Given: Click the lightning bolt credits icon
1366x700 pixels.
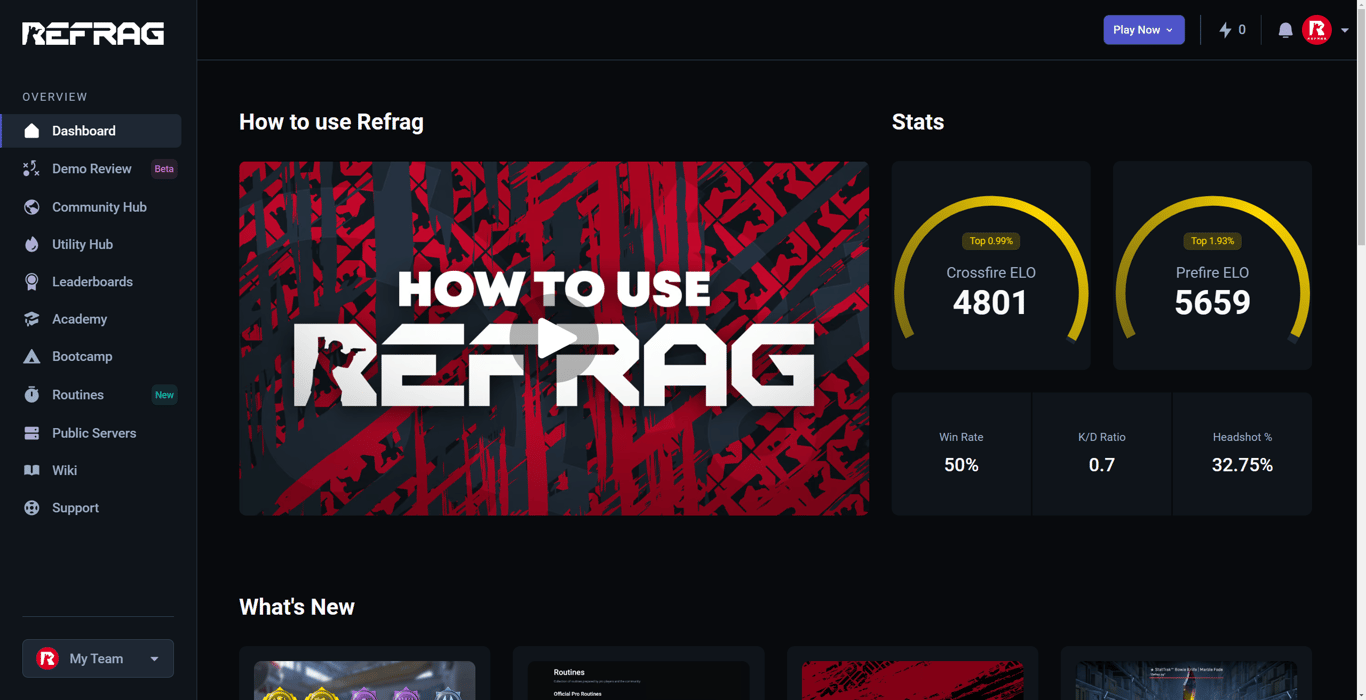Looking at the screenshot, I should tap(1225, 30).
